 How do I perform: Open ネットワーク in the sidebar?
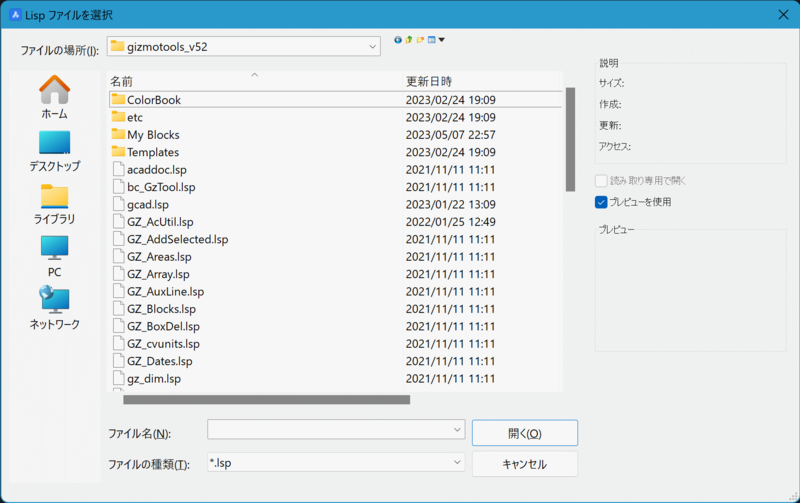point(54,308)
